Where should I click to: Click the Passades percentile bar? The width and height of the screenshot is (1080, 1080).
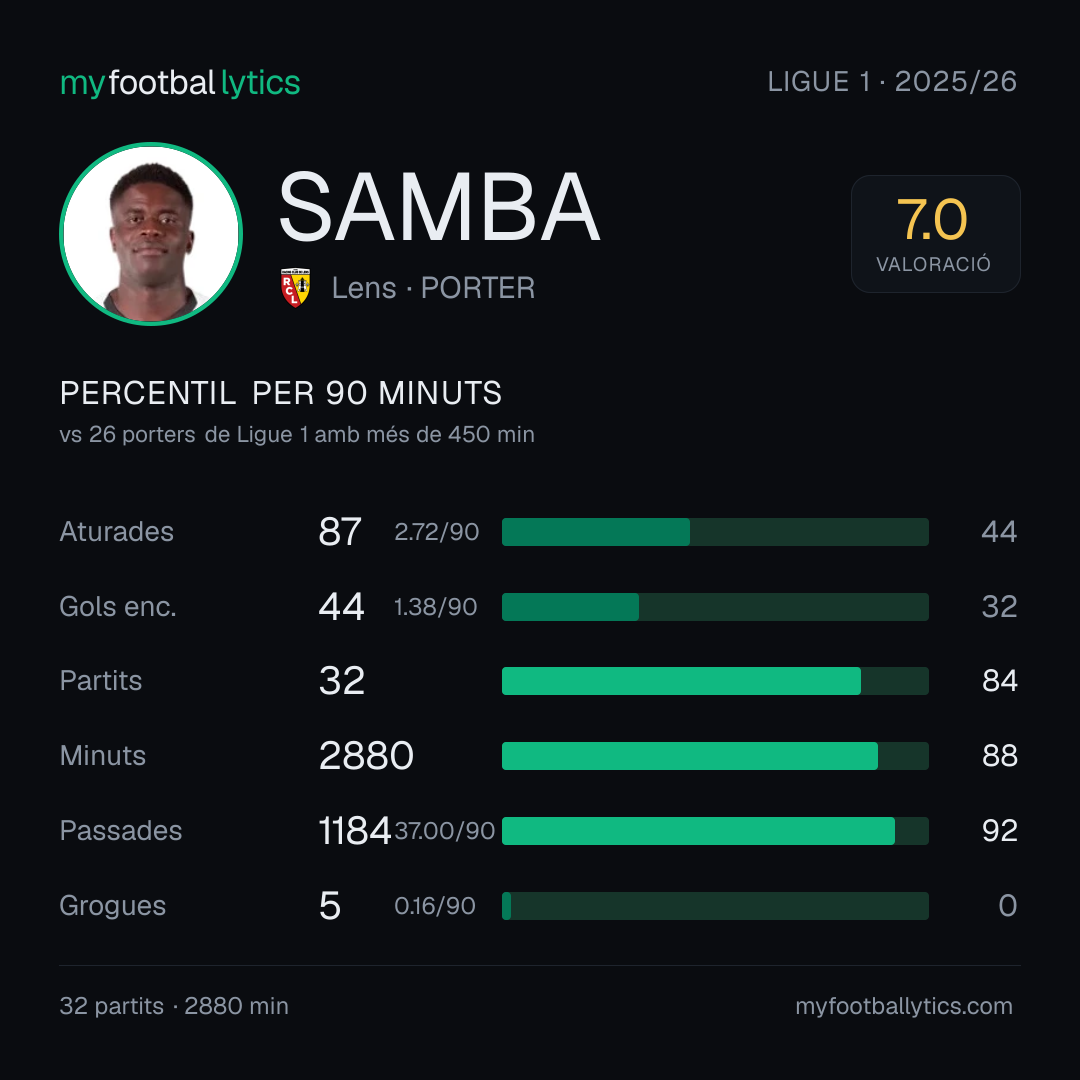(715, 831)
